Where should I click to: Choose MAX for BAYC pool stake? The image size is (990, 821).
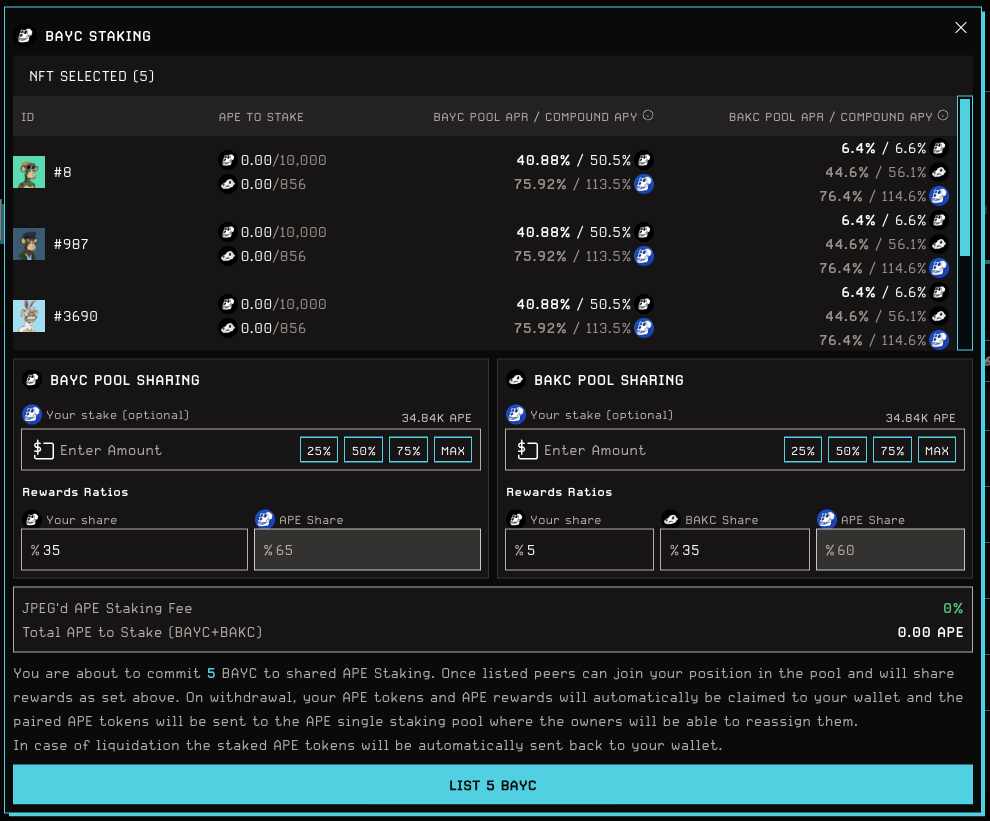[453, 450]
